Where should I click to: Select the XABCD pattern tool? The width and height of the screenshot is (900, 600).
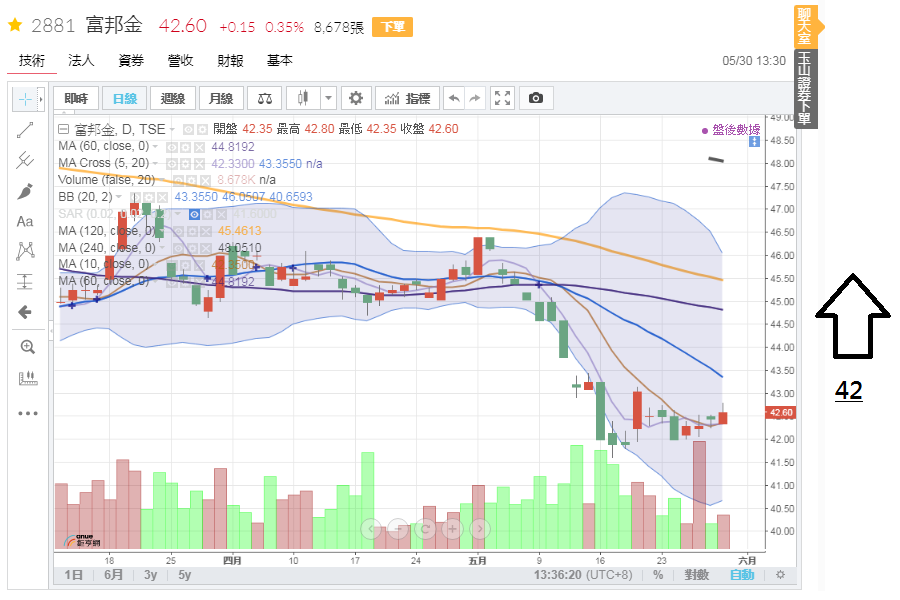coord(25,251)
